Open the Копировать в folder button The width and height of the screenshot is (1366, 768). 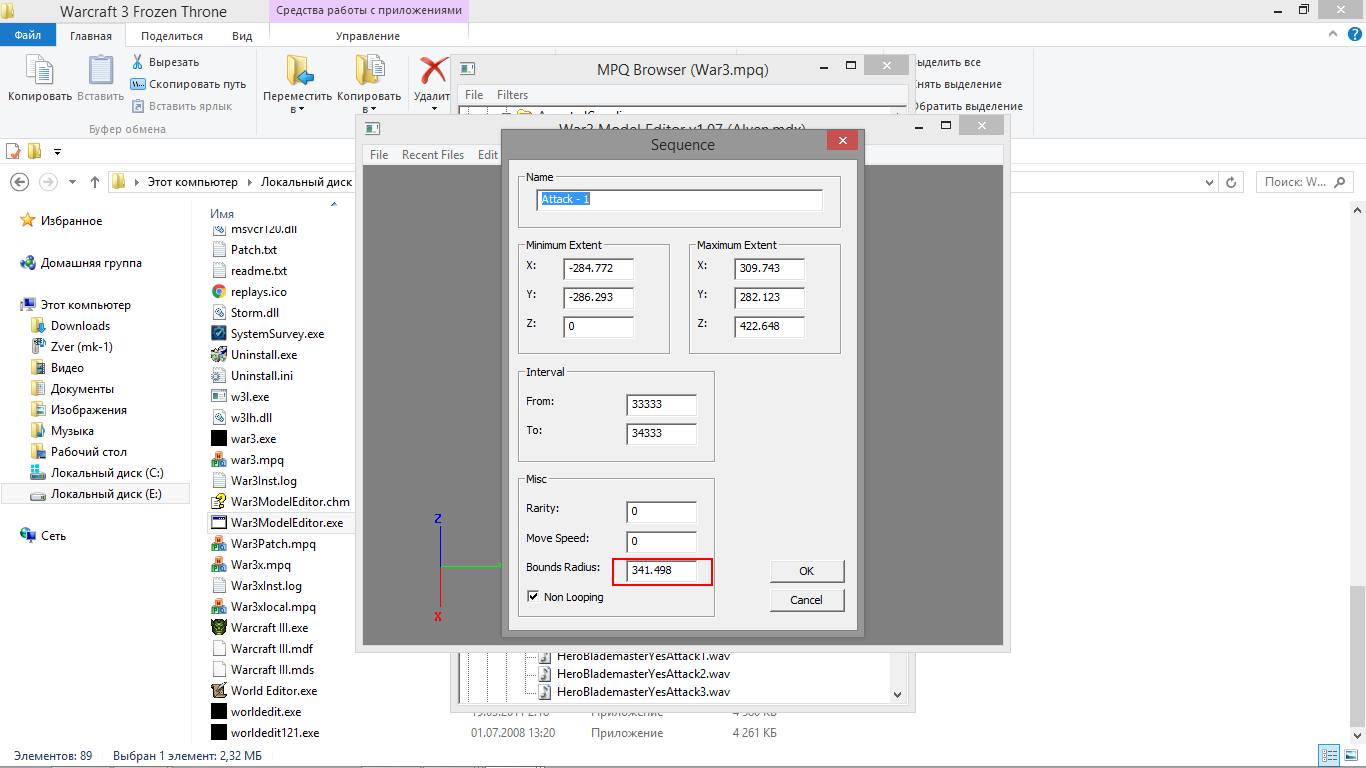pos(369,84)
